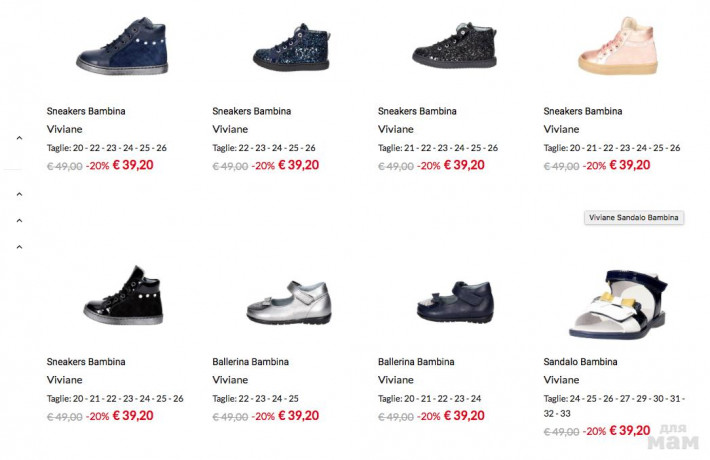Image resolution: width=710 pixels, height=460 pixels.
Task: Click the second chevron in left sidebar
Action: [x=19, y=194]
